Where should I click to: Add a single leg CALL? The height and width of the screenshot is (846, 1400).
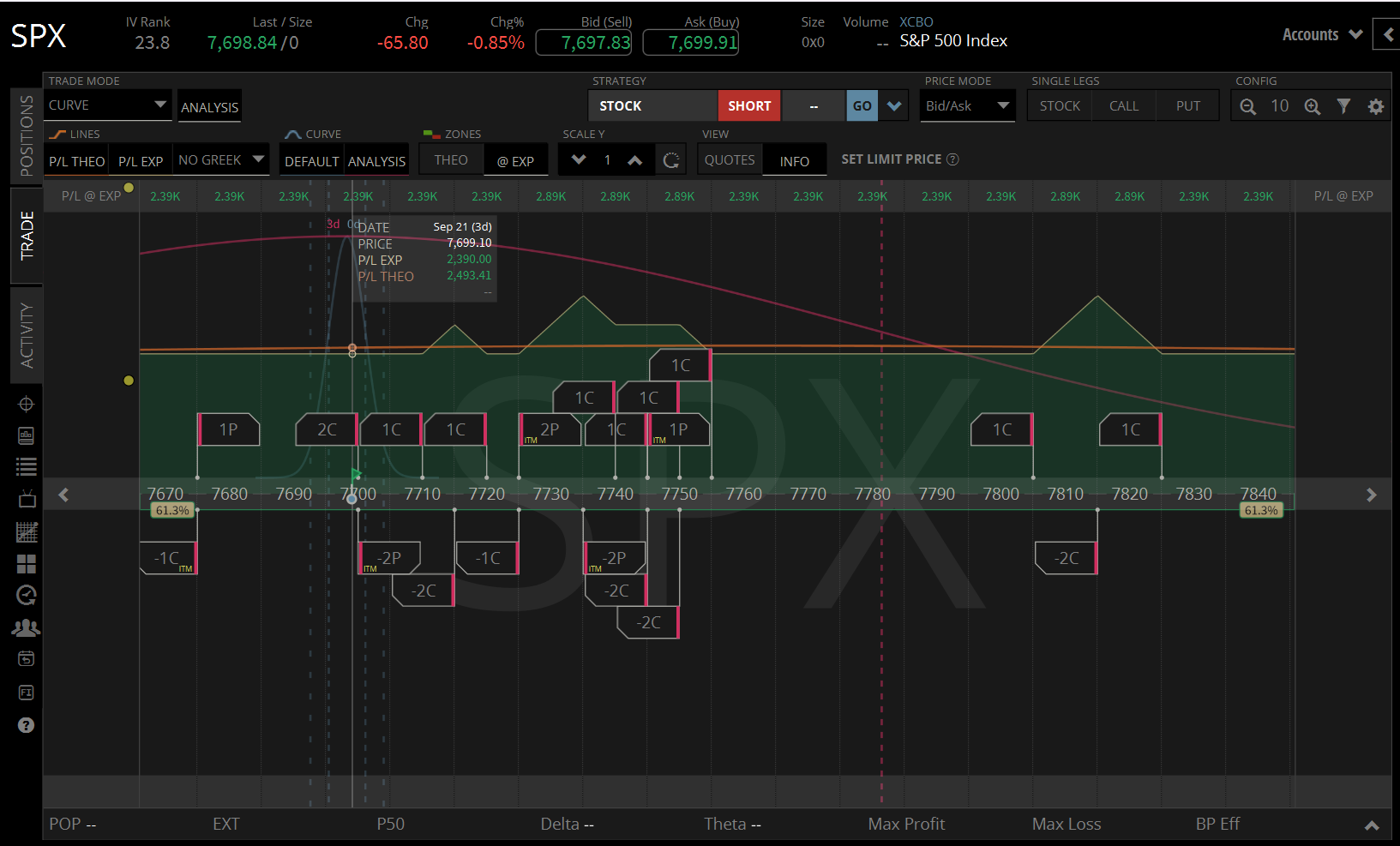click(x=1124, y=106)
